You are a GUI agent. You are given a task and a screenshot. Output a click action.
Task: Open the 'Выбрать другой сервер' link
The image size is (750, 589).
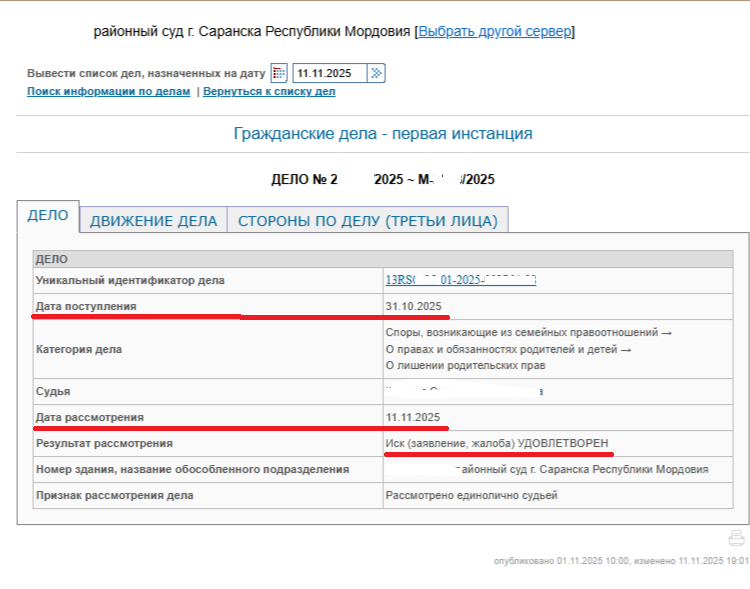click(x=495, y=32)
